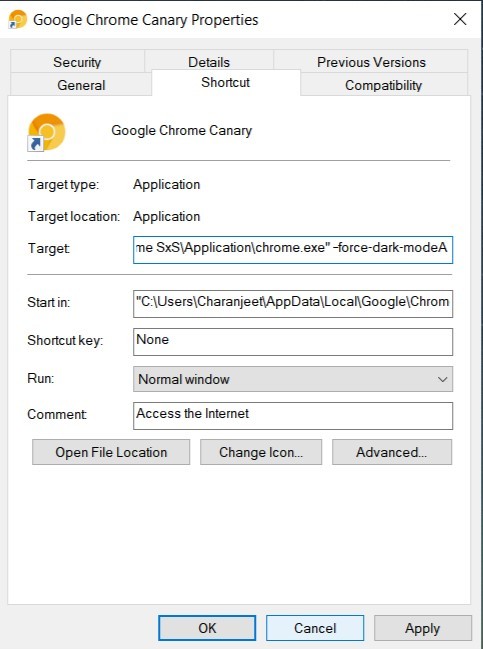Switch to the Details tab
The width and height of the screenshot is (483, 649).
(209, 62)
